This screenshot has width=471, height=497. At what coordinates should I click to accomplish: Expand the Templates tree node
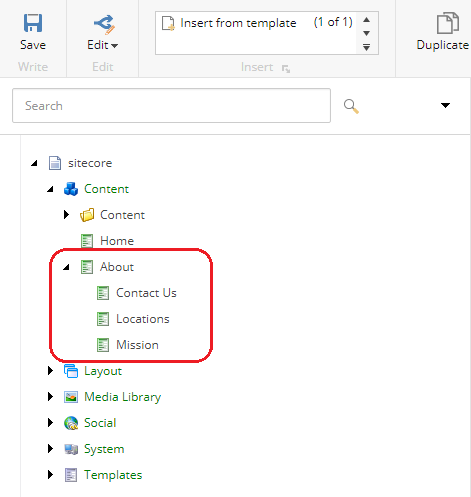[x=50, y=475]
